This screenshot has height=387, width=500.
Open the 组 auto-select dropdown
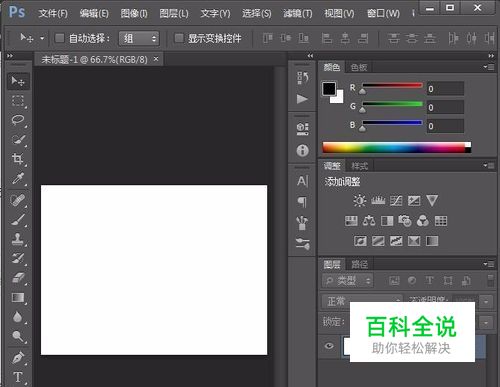coord(139,38)
